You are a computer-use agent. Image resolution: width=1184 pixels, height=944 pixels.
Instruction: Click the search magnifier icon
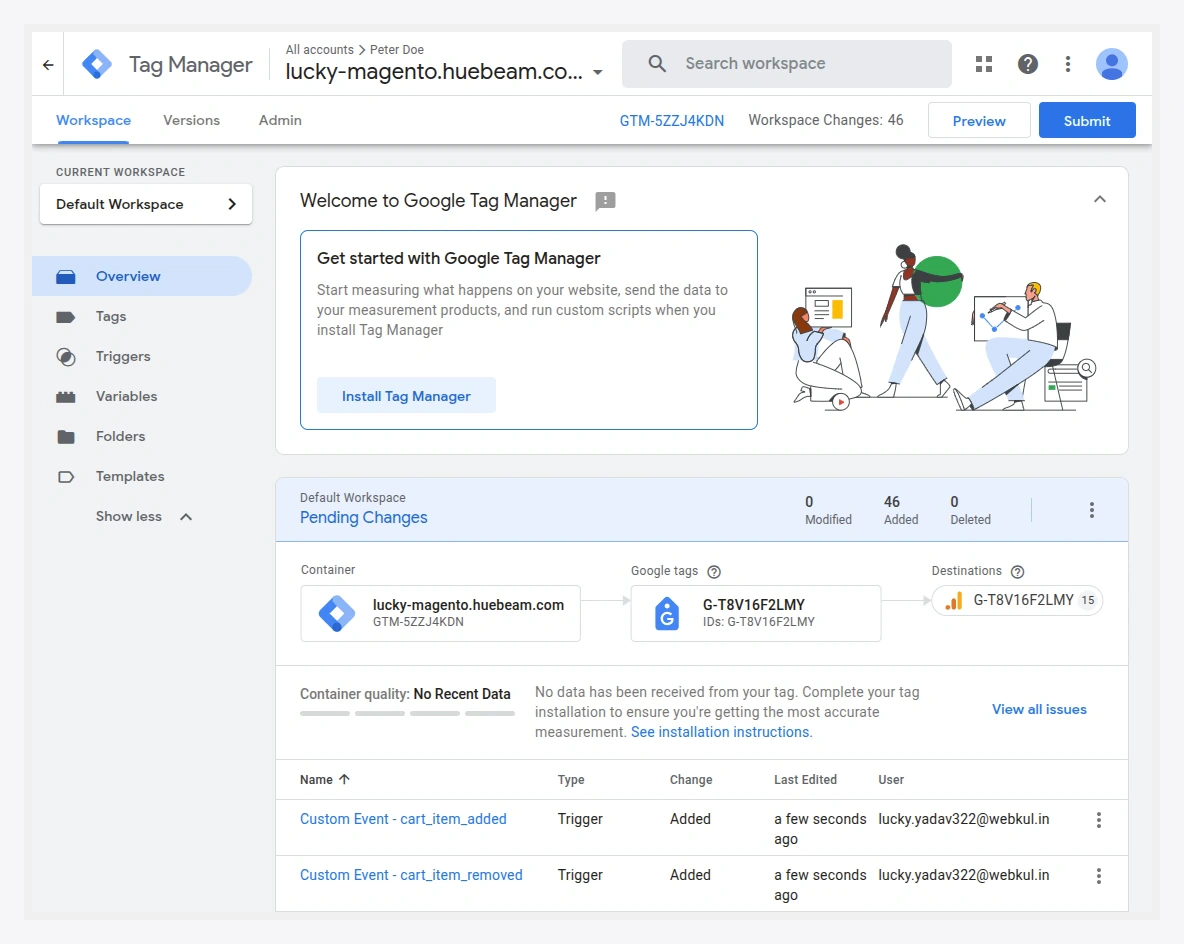657,63
